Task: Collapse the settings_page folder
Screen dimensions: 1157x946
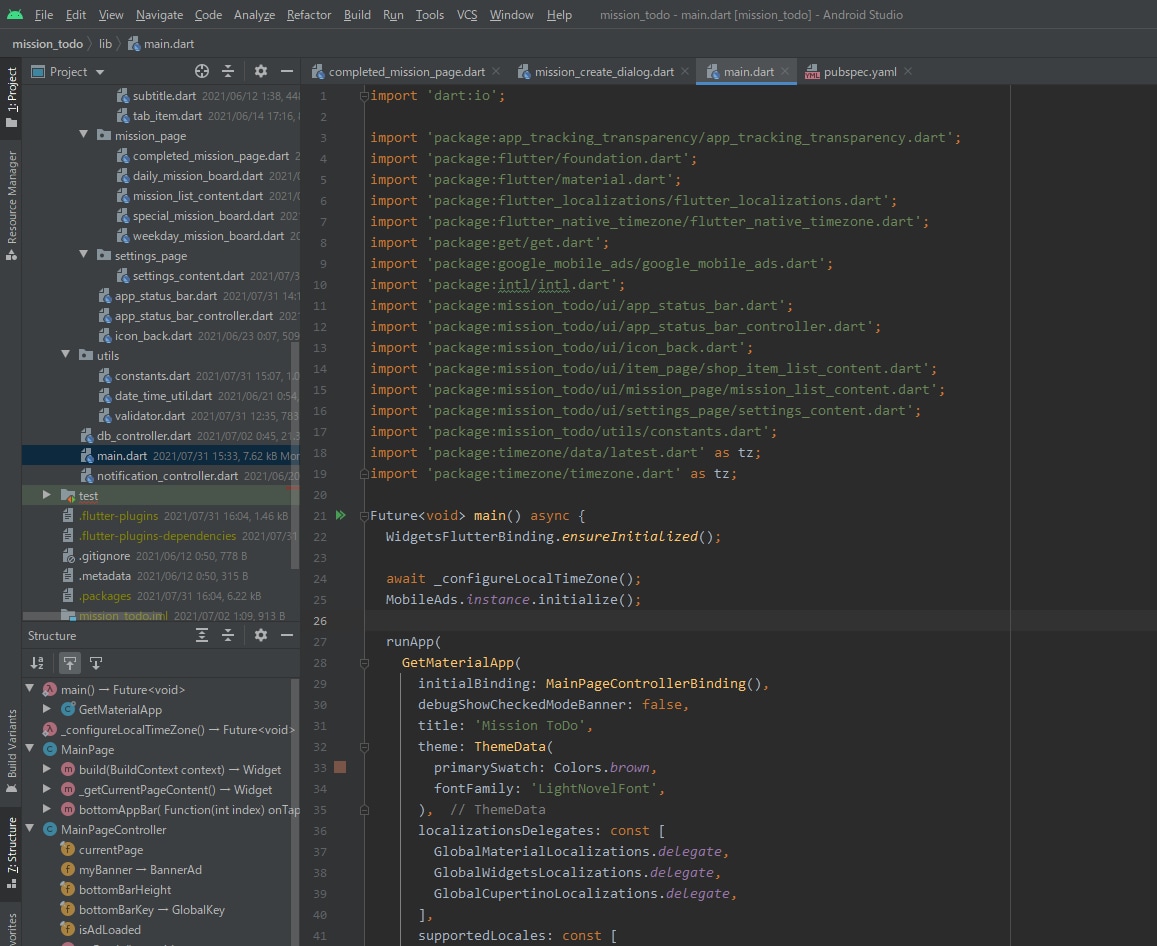Action: (x=83, y=255)
